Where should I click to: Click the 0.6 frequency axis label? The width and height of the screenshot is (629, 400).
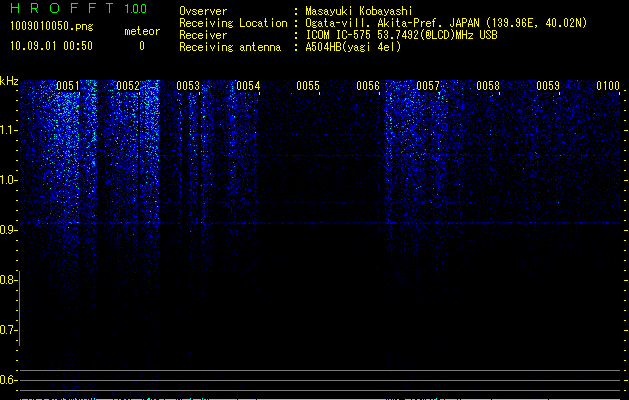(x=7, y=380)
